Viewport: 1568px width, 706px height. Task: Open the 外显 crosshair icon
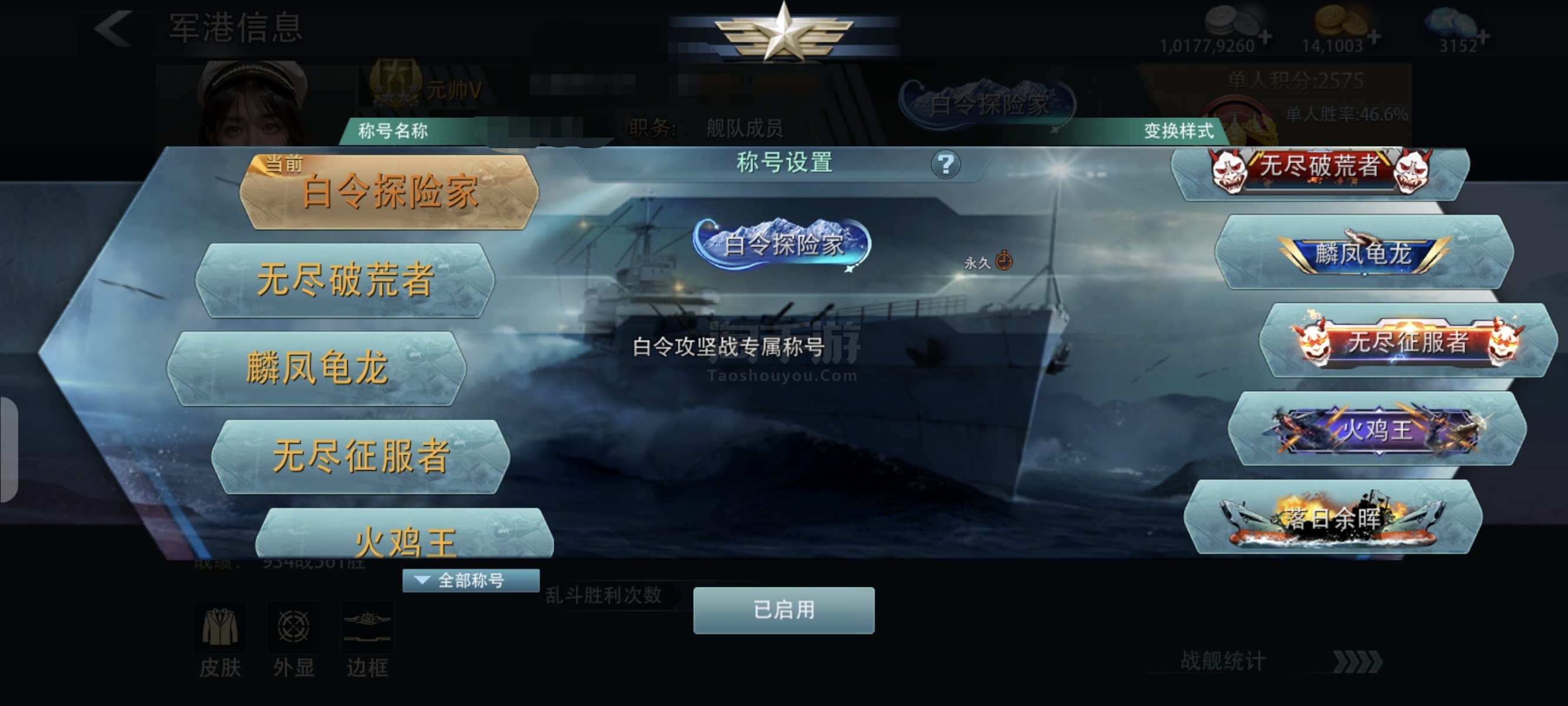pos(293,627)
